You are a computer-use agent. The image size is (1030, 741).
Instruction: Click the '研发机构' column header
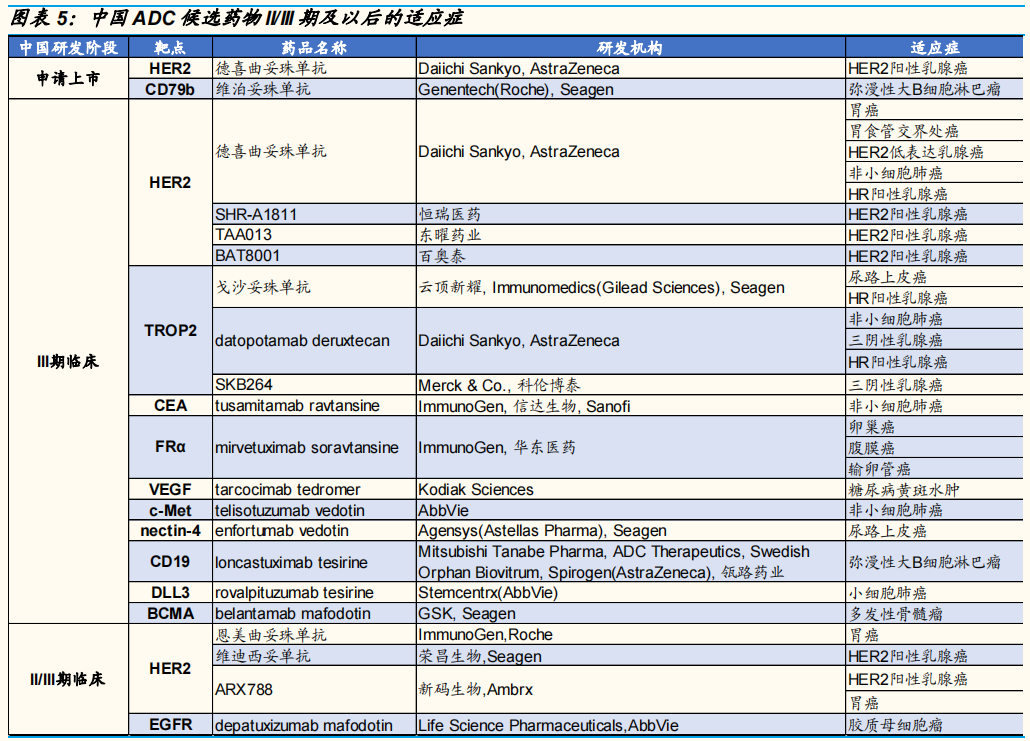631,47
